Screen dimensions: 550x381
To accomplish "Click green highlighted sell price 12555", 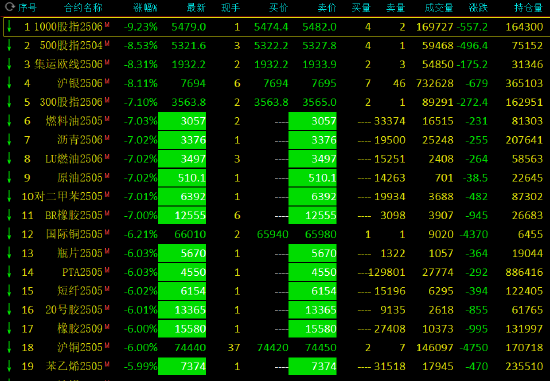I will click(313, 215).
